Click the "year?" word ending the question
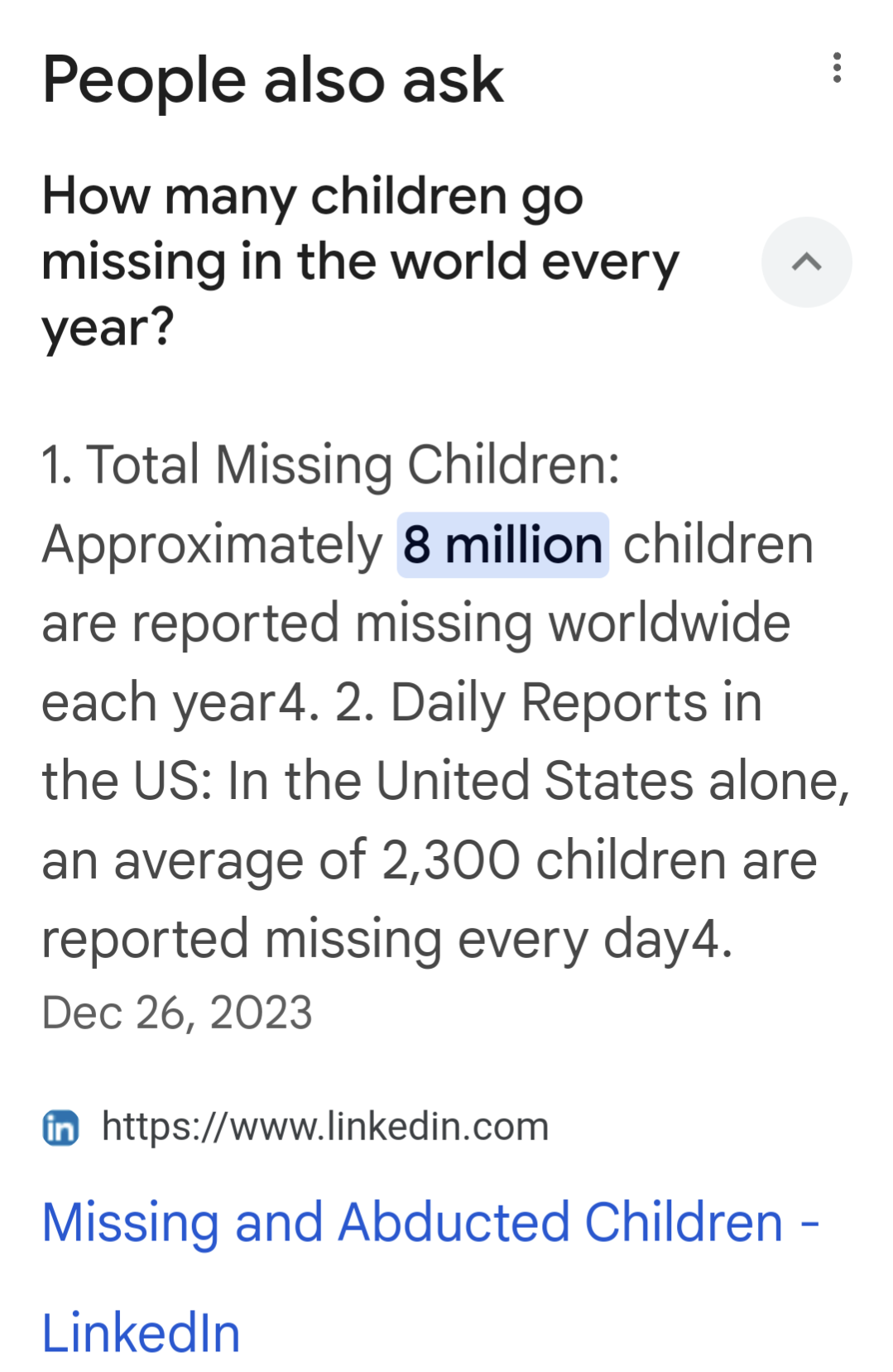Viewport: 893px width, 1372px height. [108, 327]
